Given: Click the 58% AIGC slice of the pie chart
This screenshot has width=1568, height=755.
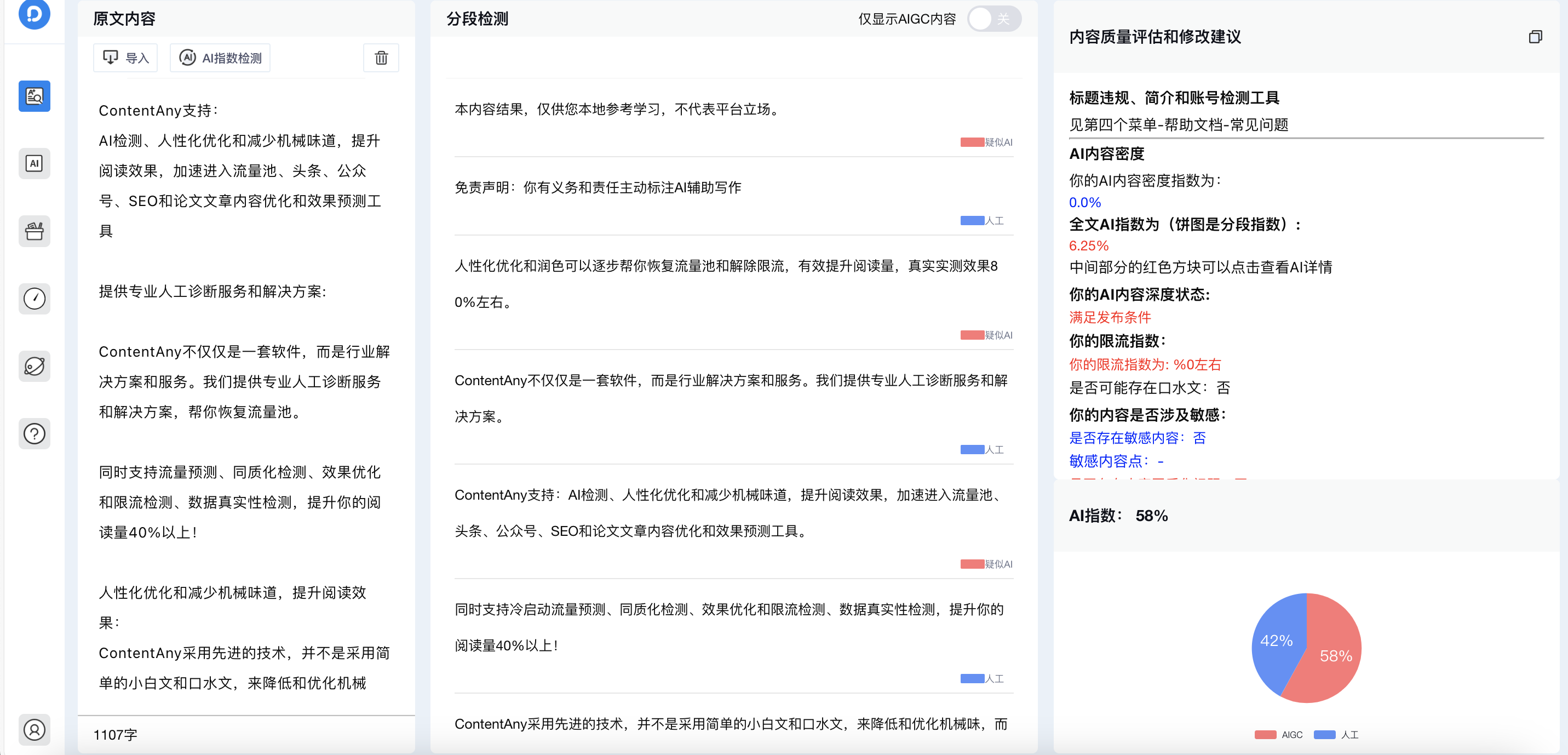Looking at the screenshot, I should point(1336,656).
